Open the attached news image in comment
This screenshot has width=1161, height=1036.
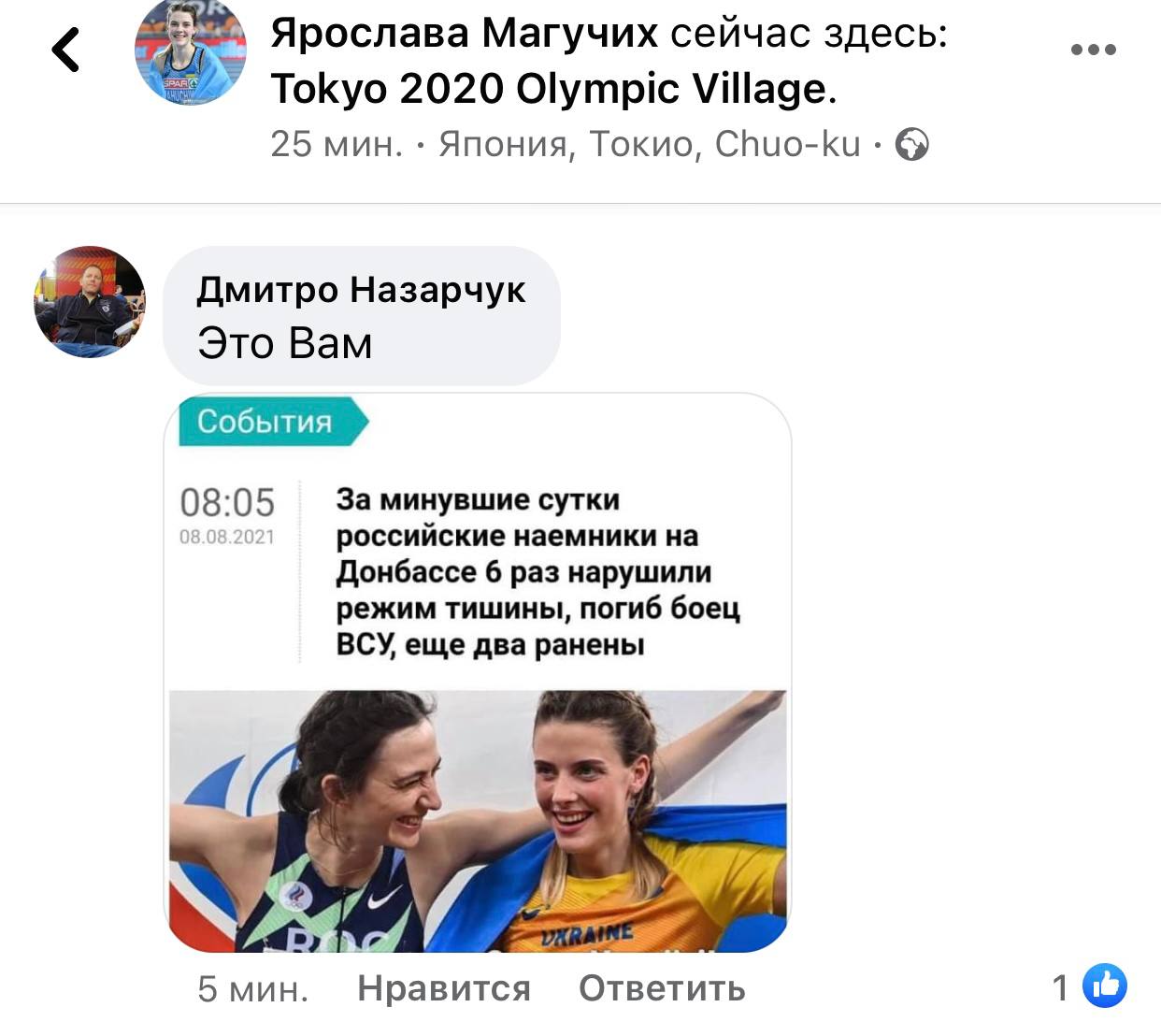(x=478, y=673)
